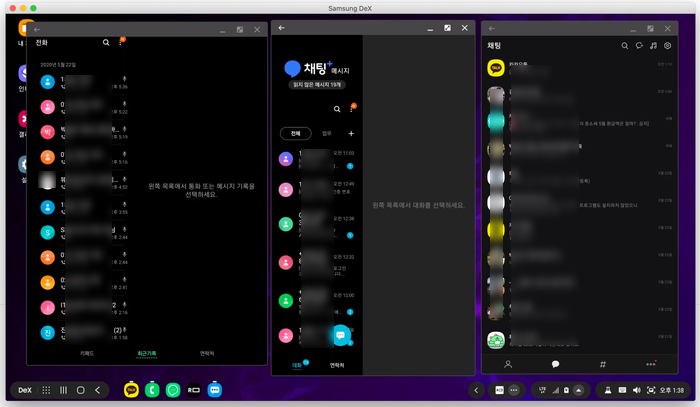This screenshot has height=407, width=700.
Task: Select the 최근기록 recents tab
Action: [x=147, y=353]
